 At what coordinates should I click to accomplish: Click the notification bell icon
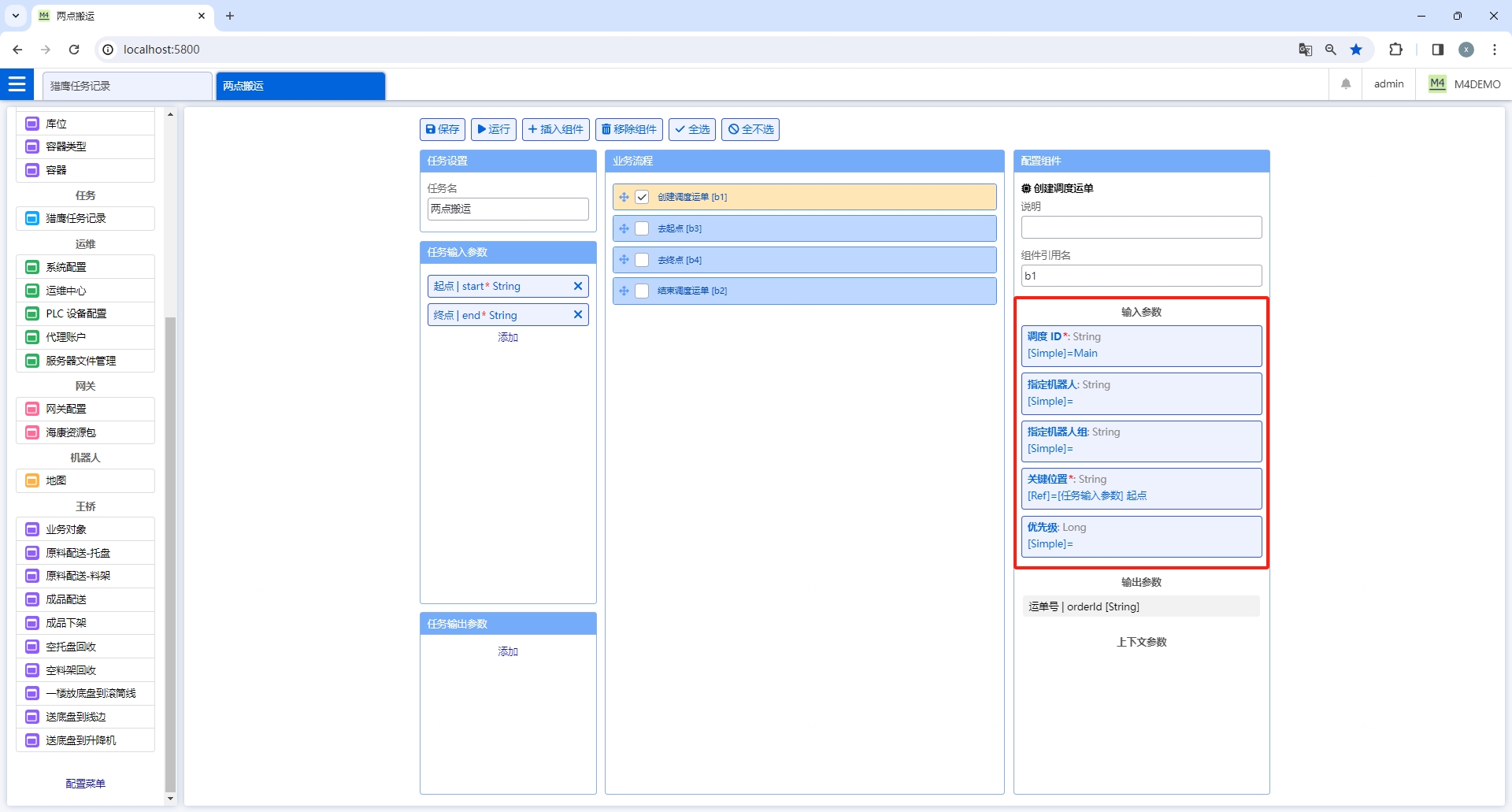click(x=1346, y=84)
